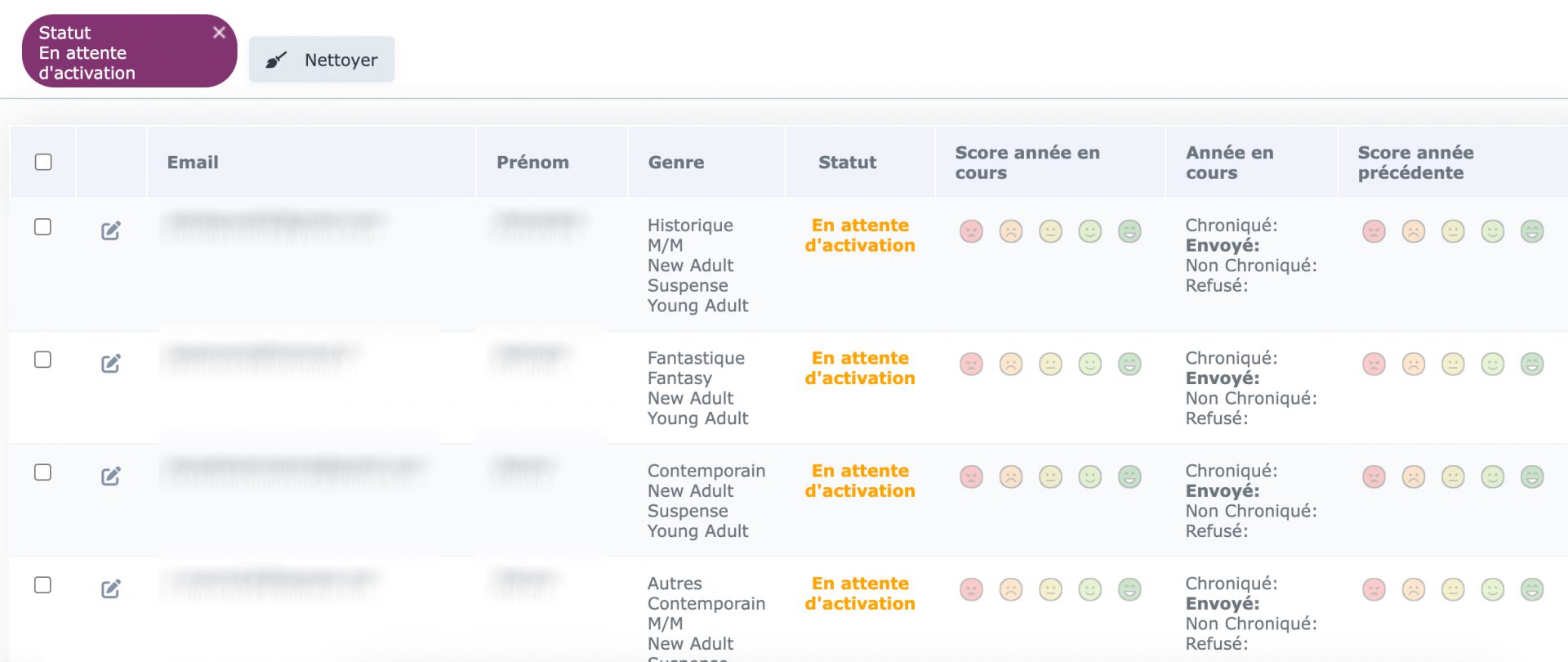Screen dimensions: 1568x662
Task: Tick the Contemporain row's checkbox
Action: (43, 472)
